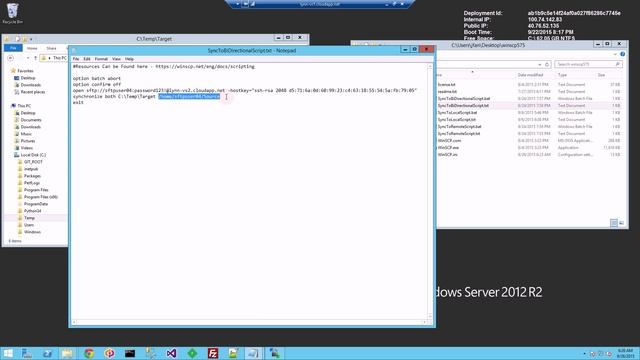640x360 pixels.
Task: Switch to the Notepad taskbar icon
Action: click(x=253, y=353)
